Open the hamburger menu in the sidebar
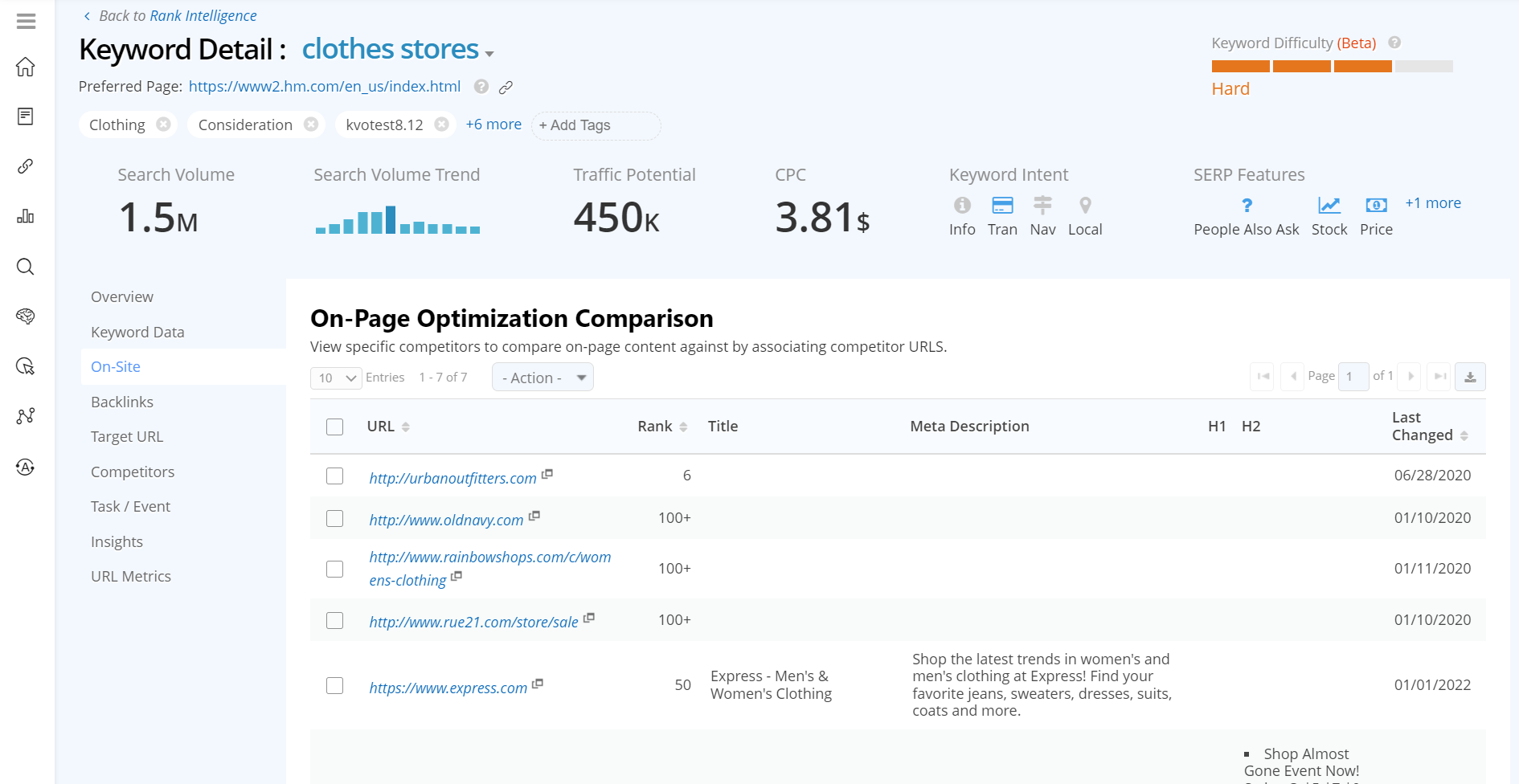Image resolution: width=1519 pixels, height=784 pixels. point(26,21)
